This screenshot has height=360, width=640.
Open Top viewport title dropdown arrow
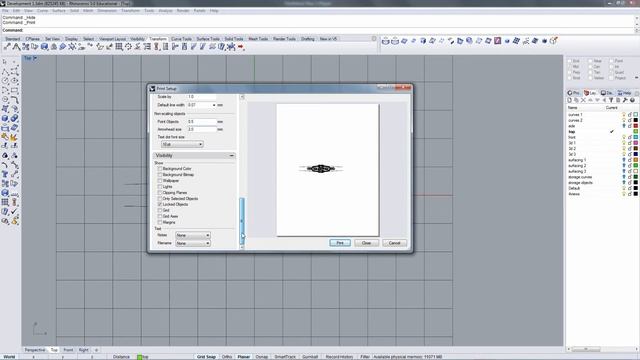(35, 58)
